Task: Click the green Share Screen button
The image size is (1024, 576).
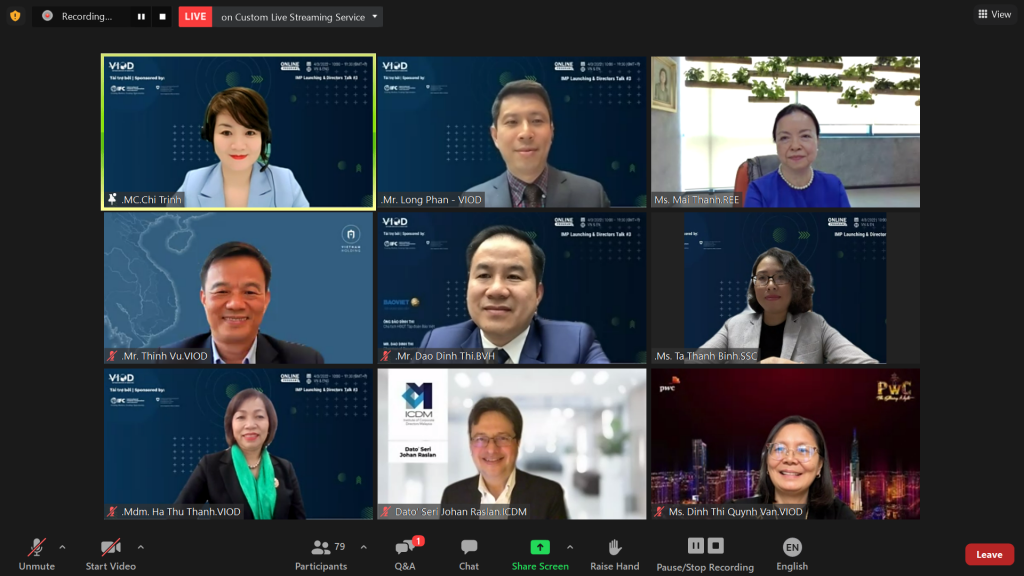Action: pos(540,553)
